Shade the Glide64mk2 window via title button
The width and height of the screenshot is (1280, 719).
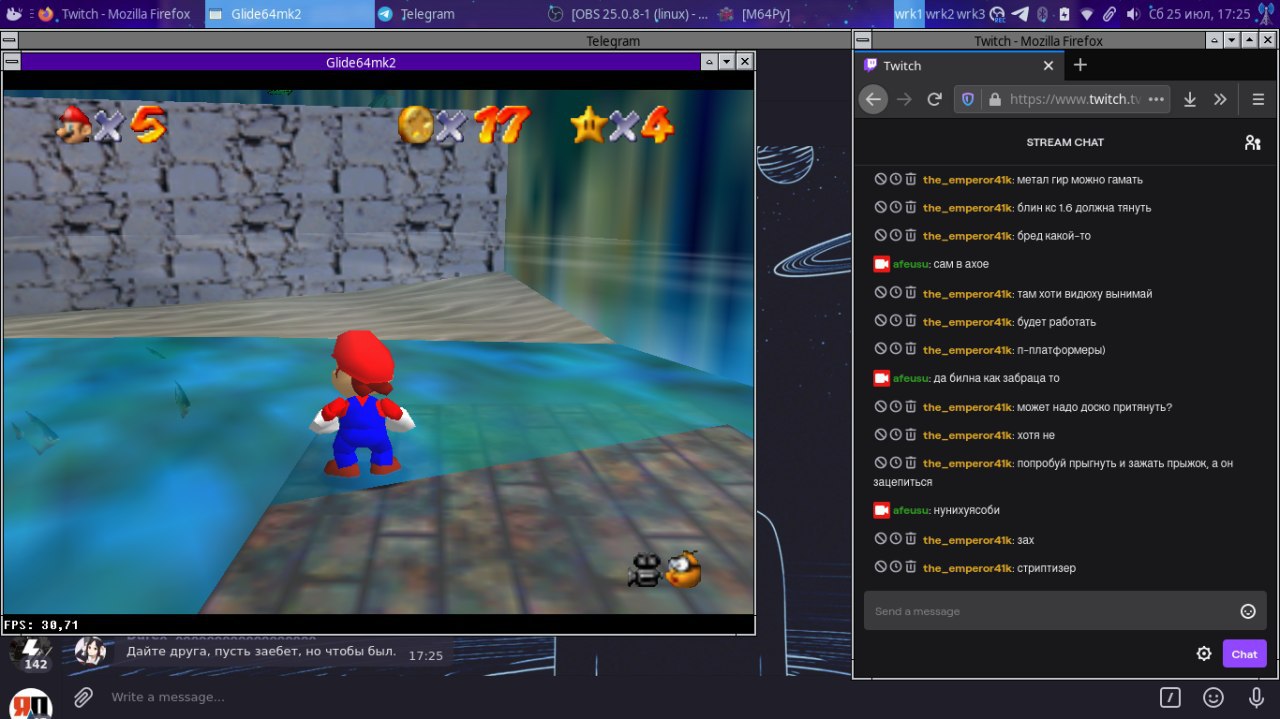[710, 62]
